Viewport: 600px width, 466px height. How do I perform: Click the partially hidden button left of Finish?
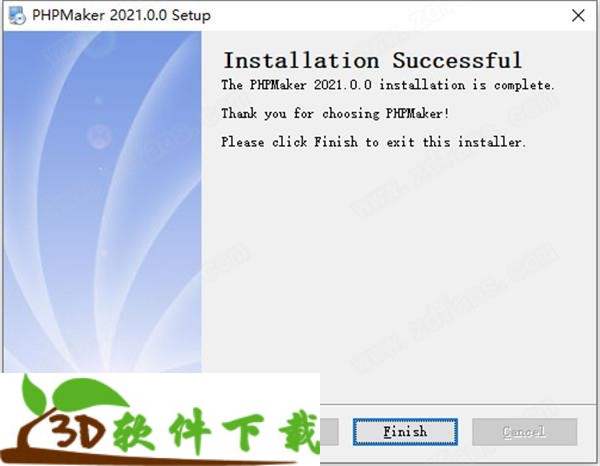coord(329,432)
